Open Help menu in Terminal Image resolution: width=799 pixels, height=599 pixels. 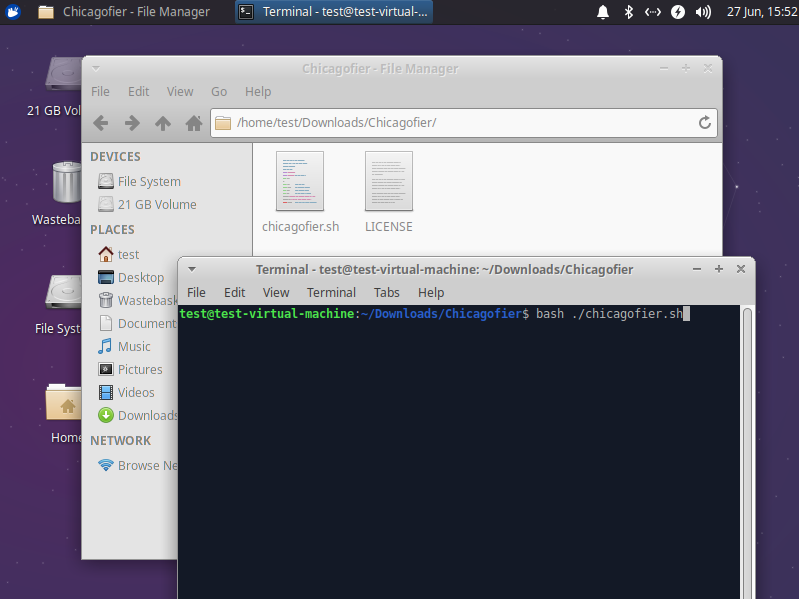pyautogui.click(x=431, y=293)
